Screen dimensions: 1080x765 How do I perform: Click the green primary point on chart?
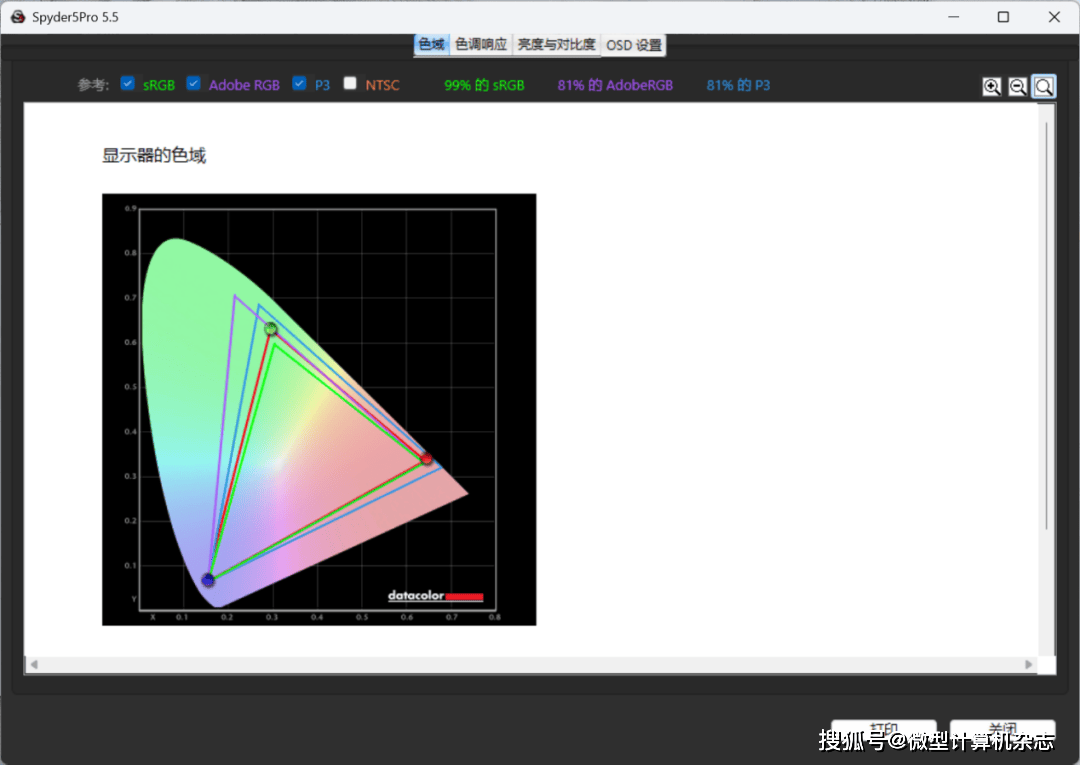[x=271, y=329]
